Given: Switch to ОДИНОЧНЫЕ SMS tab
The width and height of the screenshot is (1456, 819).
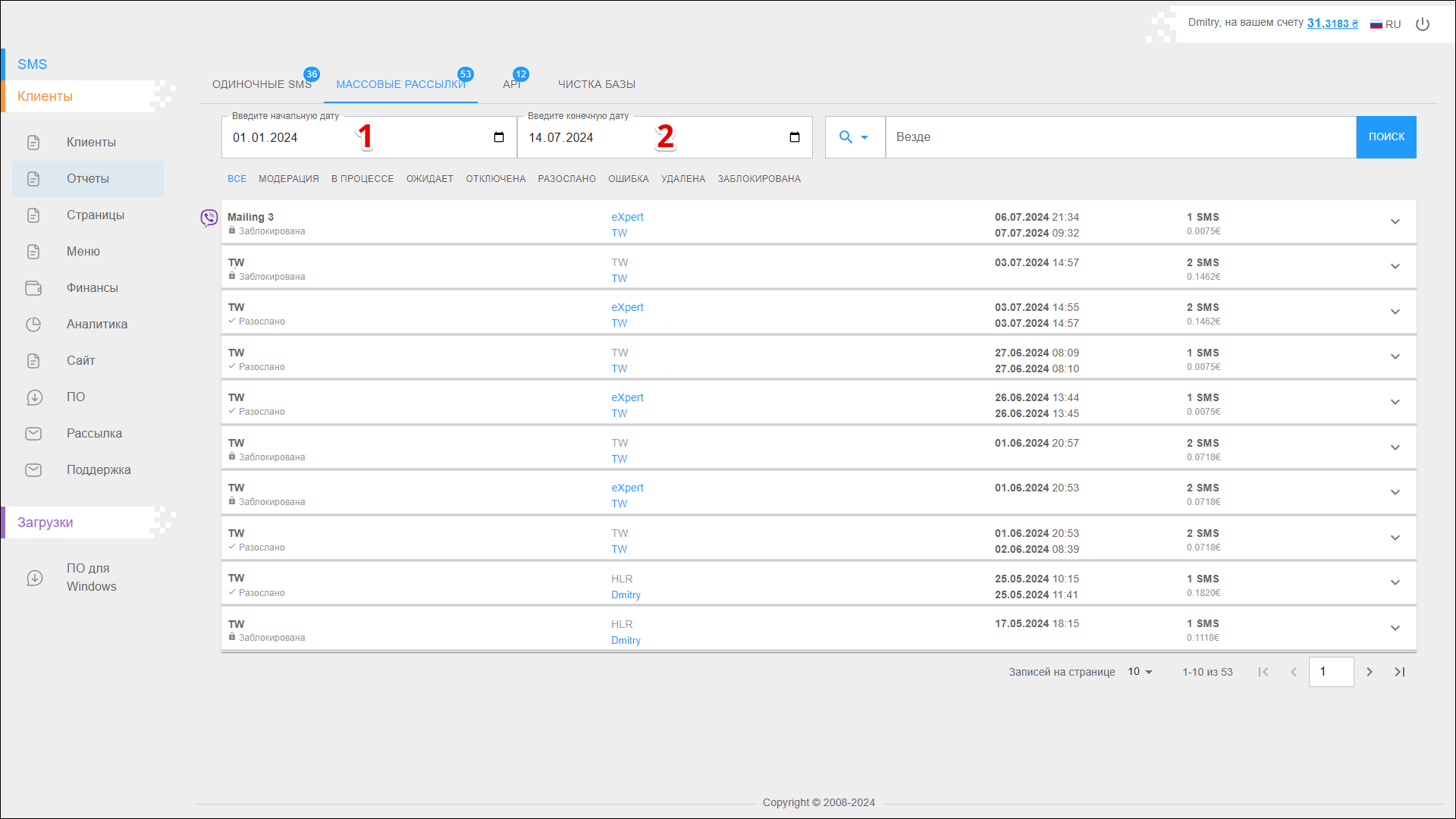Looking at the screenshot, I should (262, 84).
